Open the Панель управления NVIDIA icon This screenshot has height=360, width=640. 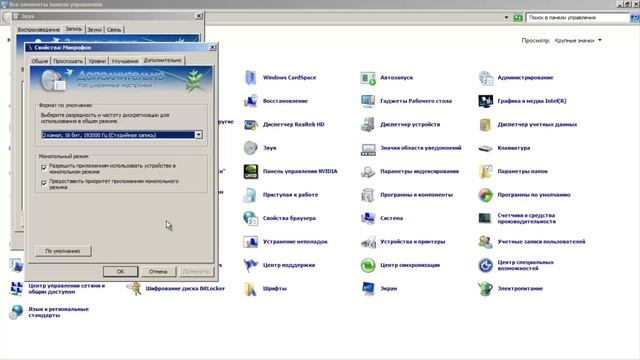[250, 171]
